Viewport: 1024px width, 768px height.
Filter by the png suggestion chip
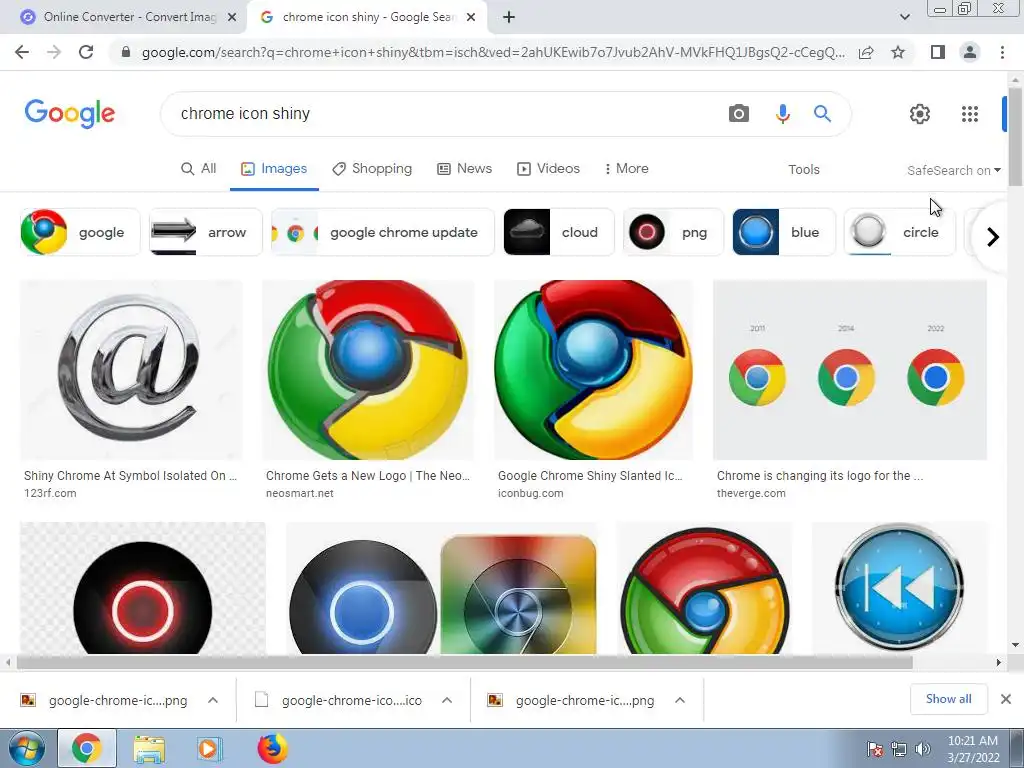[673, 232]
